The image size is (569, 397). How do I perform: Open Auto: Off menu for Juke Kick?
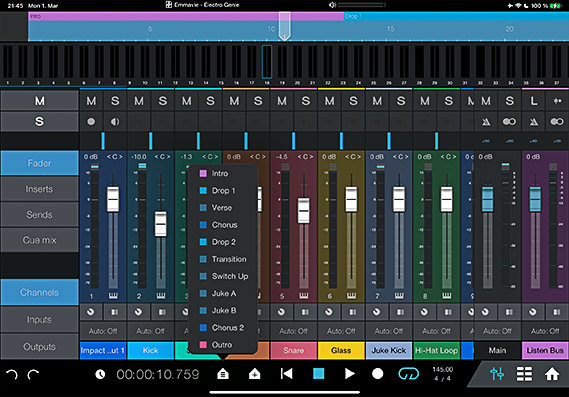pos(389,331)
